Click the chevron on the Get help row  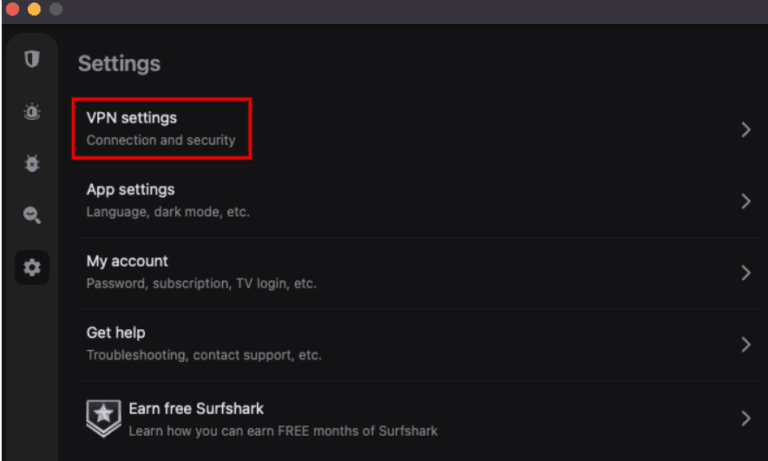coord(745,344)
